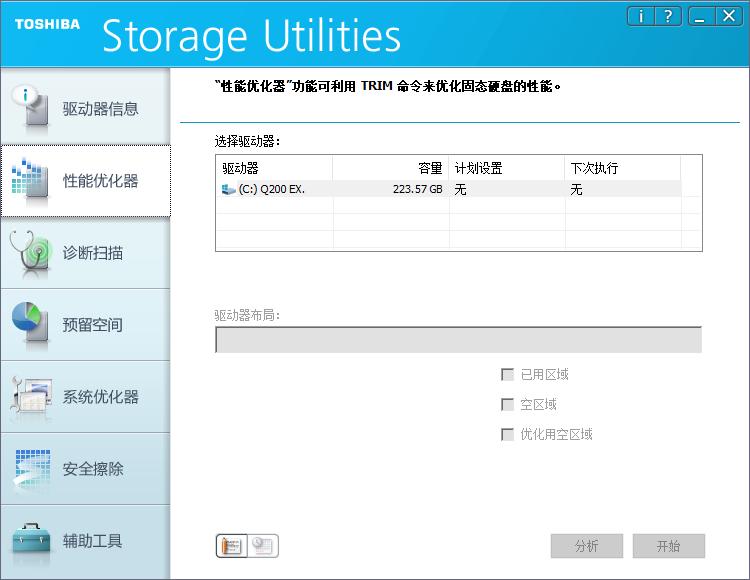
Task: Click the 系统优化器 icon in sidebar
Action: [x=30, y=396]
